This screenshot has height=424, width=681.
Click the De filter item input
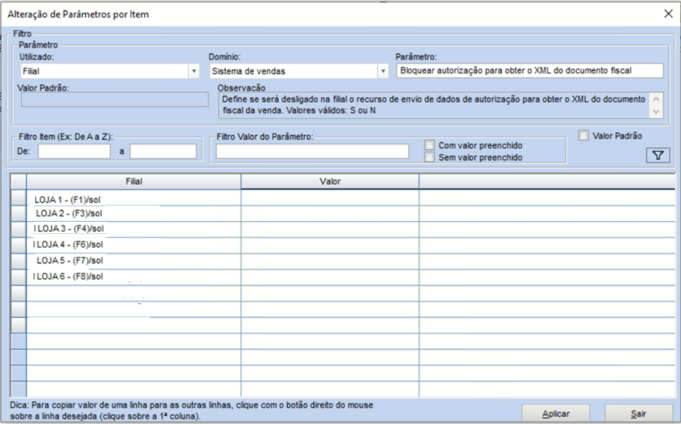tap(74, 151)
